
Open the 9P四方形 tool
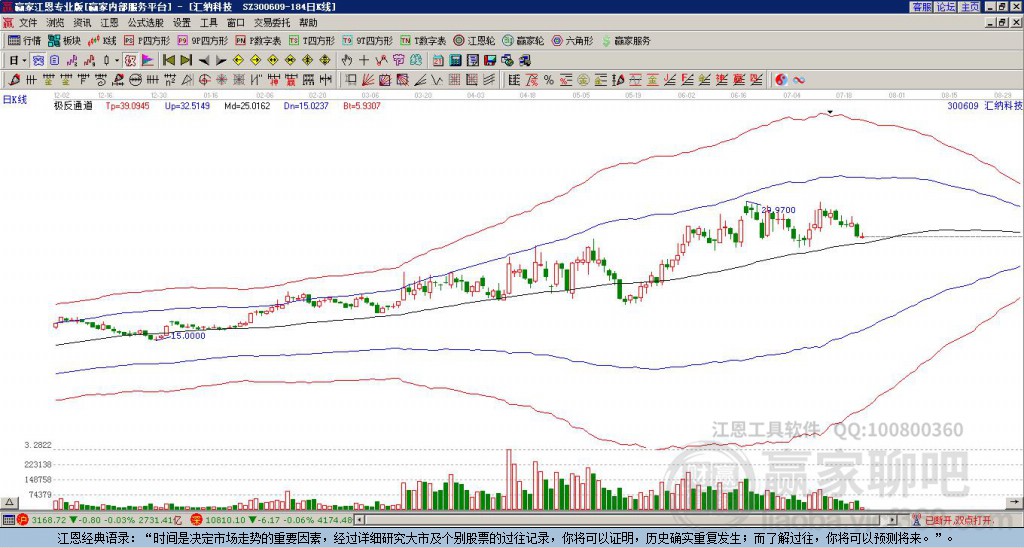202,40
